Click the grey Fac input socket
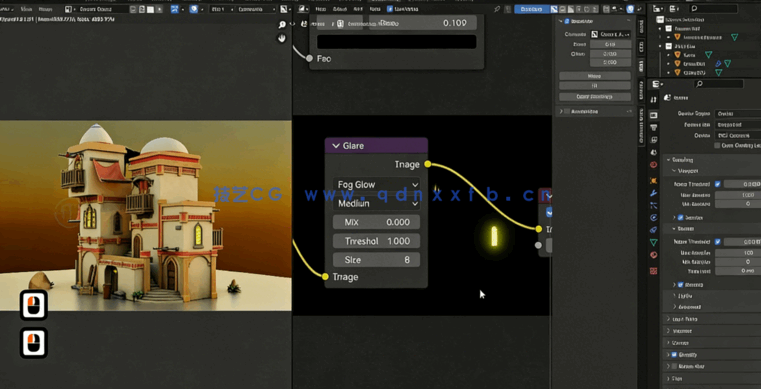 (x=310, y=58)
